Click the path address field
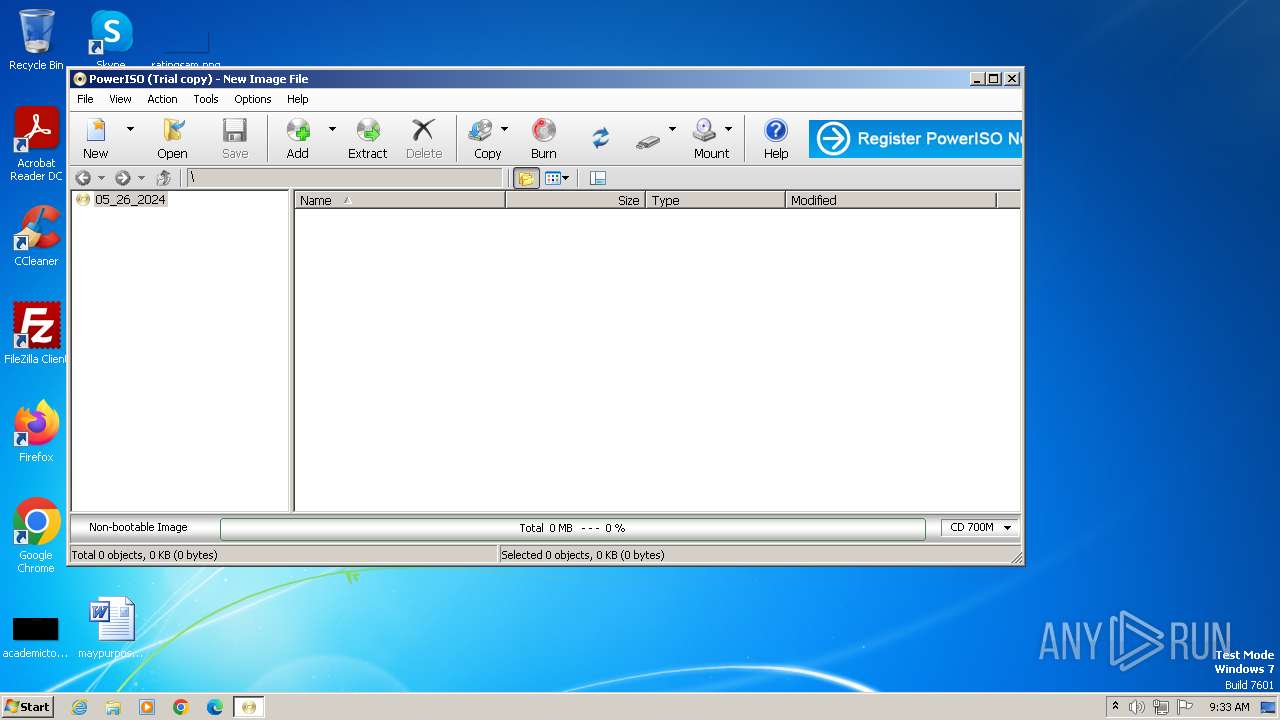Screen dimensions: 1280x720 click(x=344, y=178)
